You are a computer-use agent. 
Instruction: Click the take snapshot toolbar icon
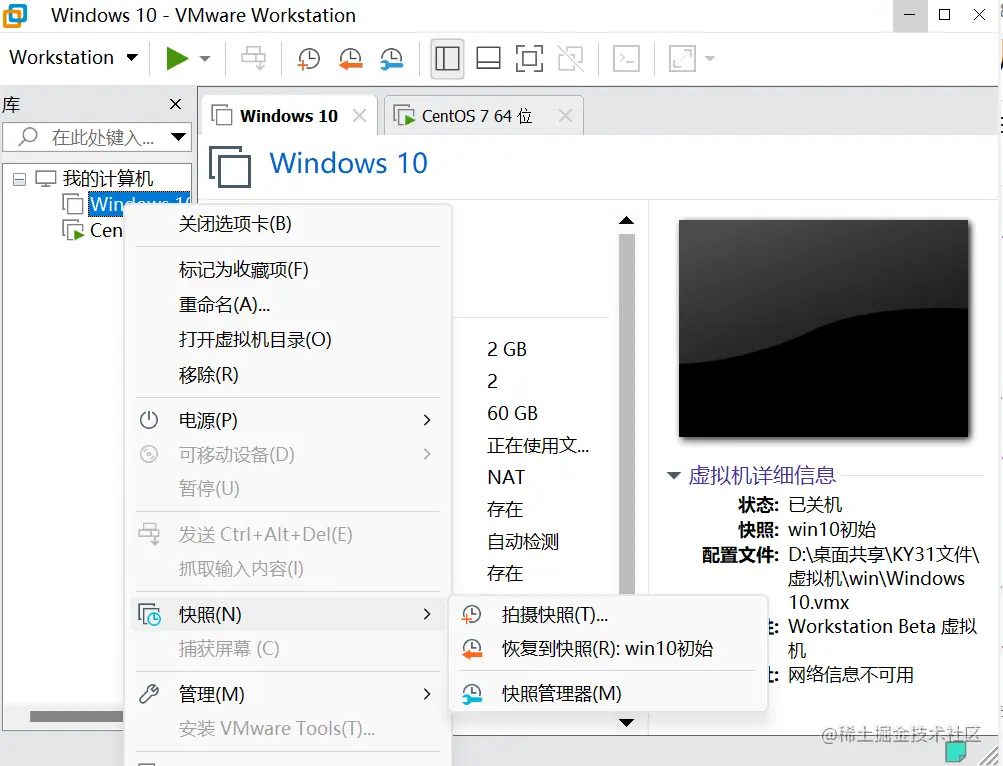click(308, 58)
